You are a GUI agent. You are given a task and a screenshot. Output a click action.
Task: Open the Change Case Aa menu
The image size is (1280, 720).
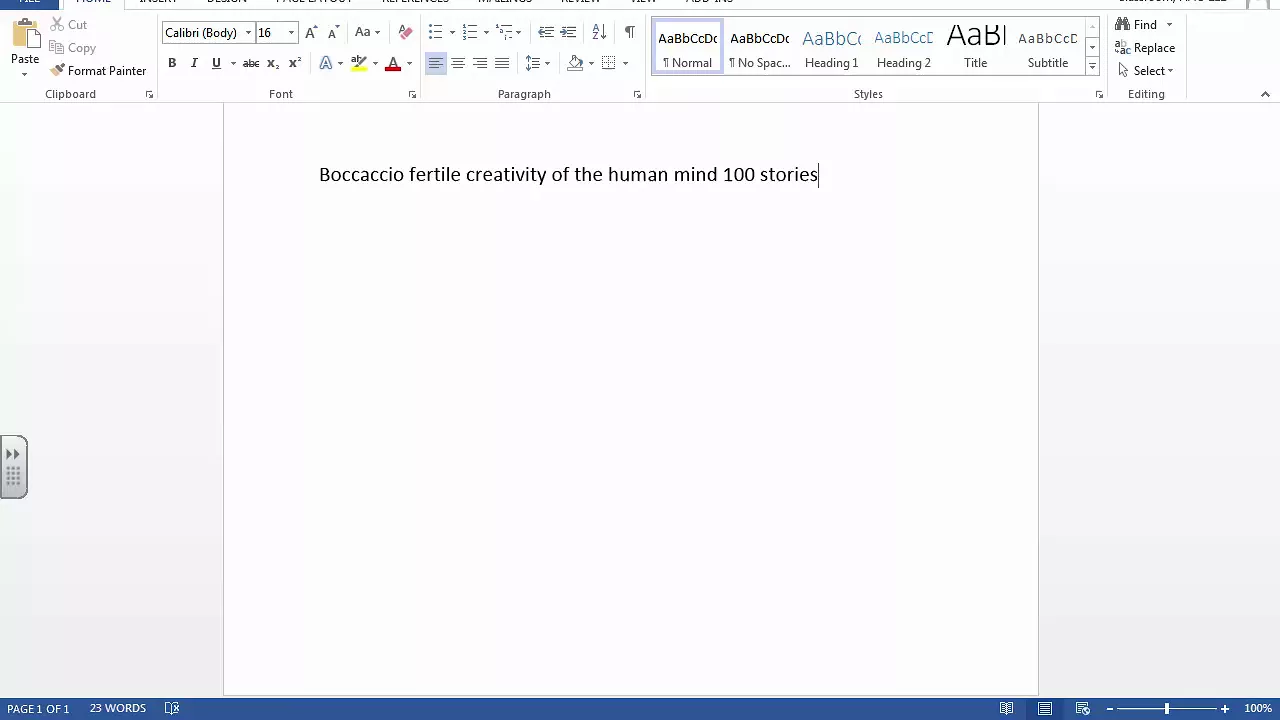367,32
